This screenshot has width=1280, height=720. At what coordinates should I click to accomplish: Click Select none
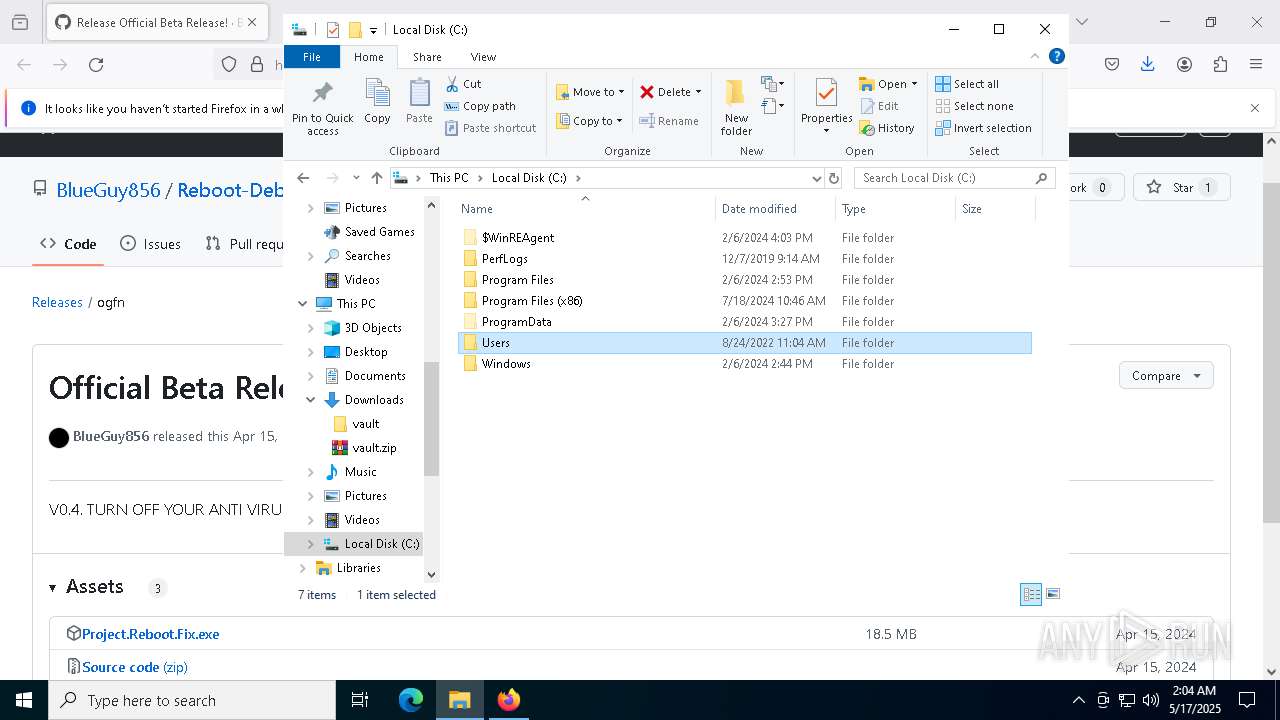coord(975,106)
